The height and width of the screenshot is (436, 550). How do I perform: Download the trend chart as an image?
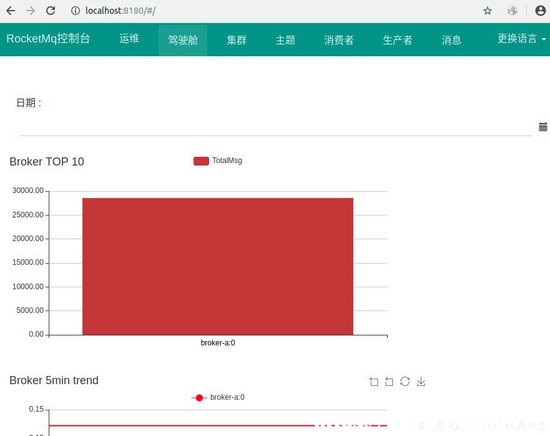[421, 381]
